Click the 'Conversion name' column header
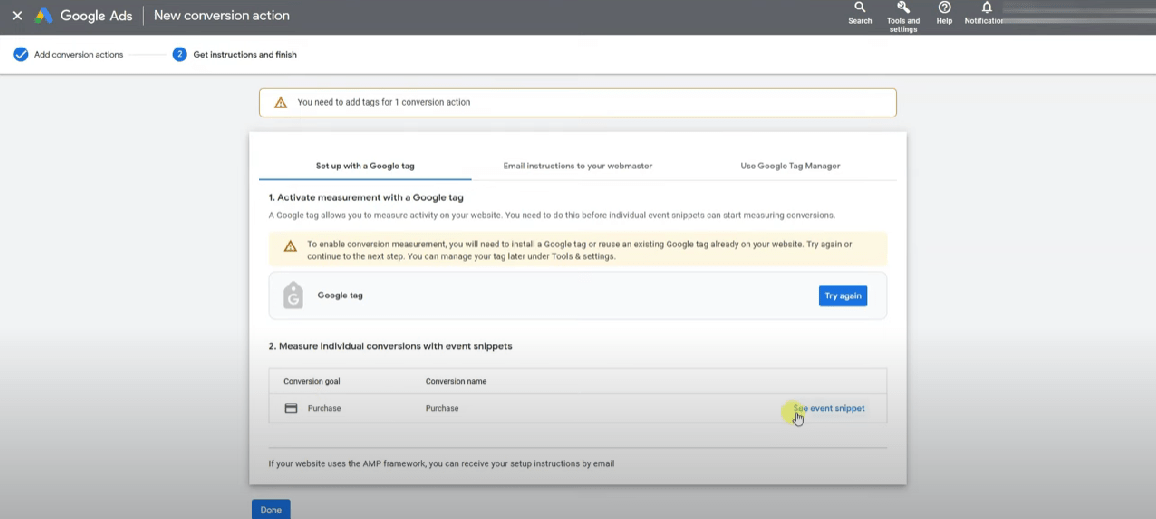This screenshot has width=1156, height=519. point(456,381)
